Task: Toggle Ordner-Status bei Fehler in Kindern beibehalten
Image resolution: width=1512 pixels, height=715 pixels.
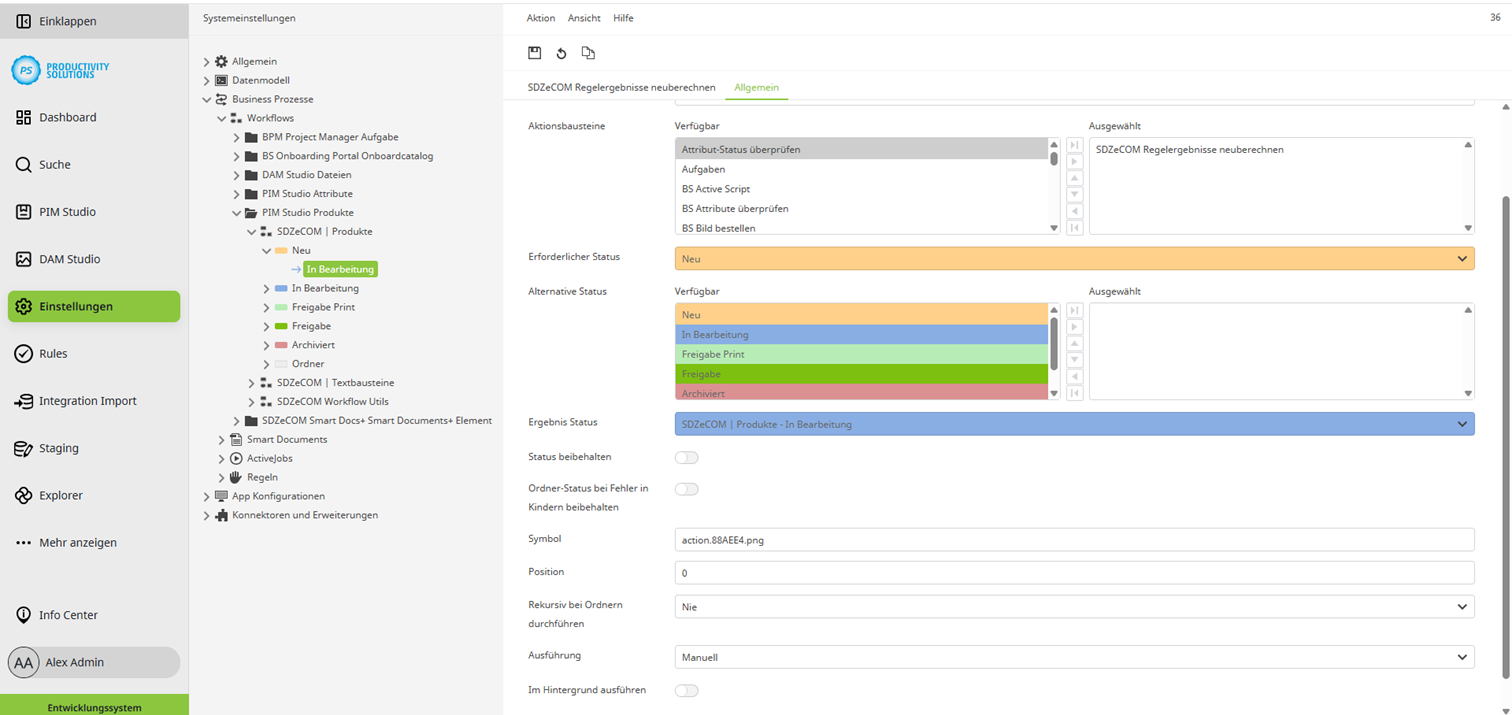Action: click(686, 489)
